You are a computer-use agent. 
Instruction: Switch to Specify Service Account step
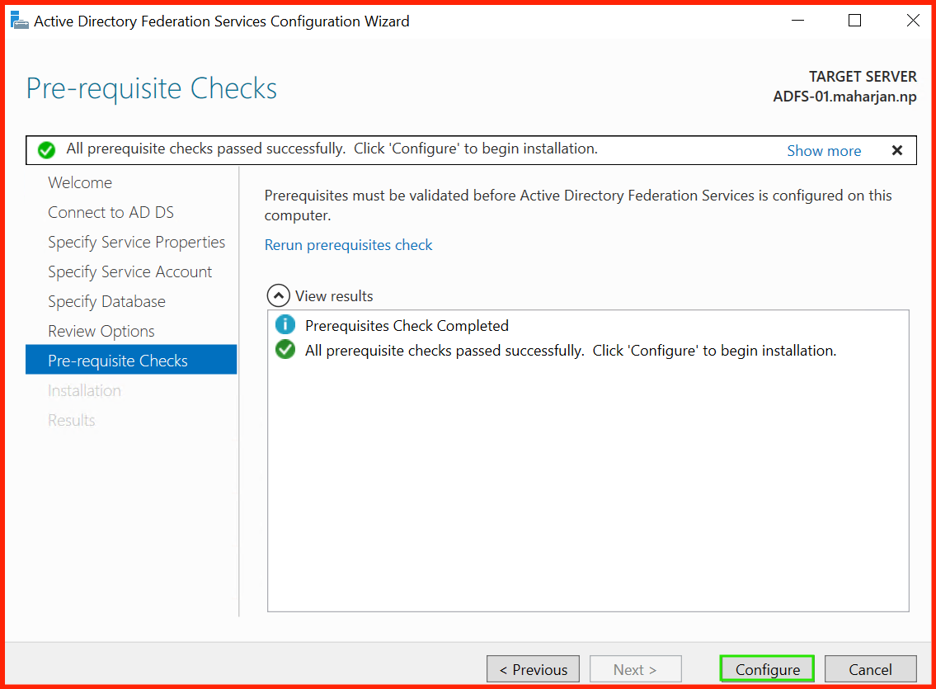click(130, 272)
